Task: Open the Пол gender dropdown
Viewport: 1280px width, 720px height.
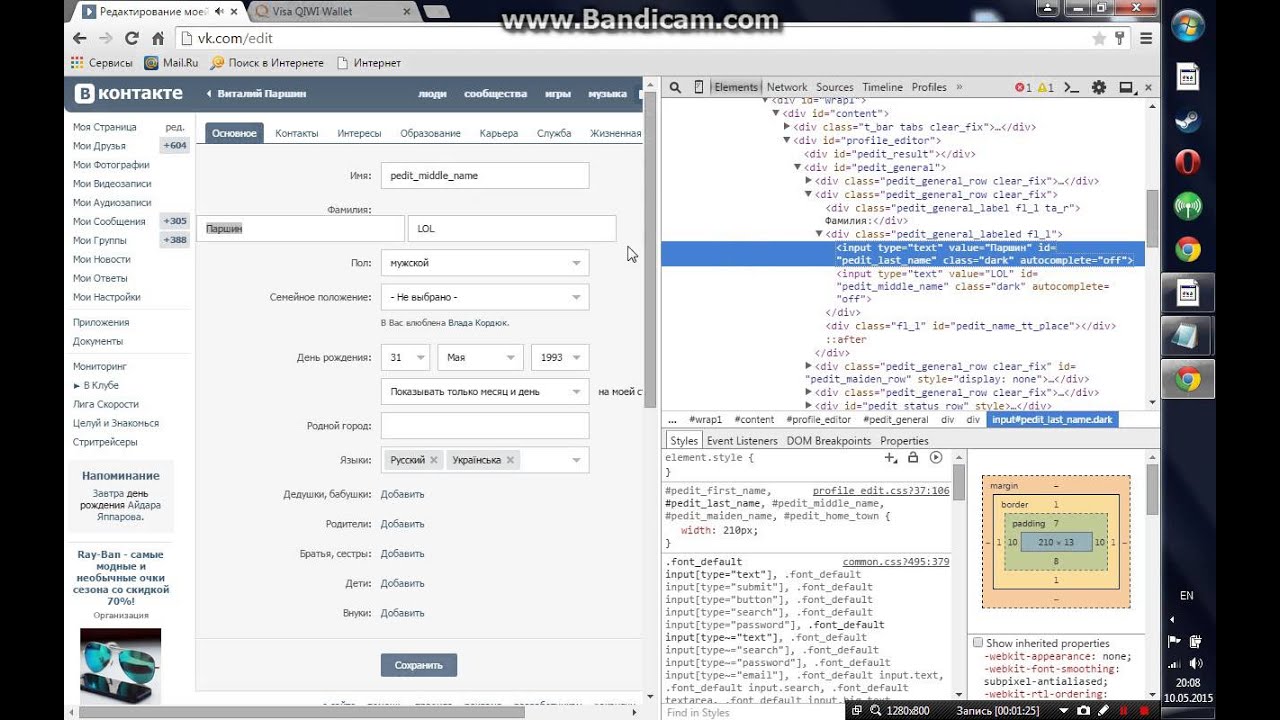Action: [485, 263]
